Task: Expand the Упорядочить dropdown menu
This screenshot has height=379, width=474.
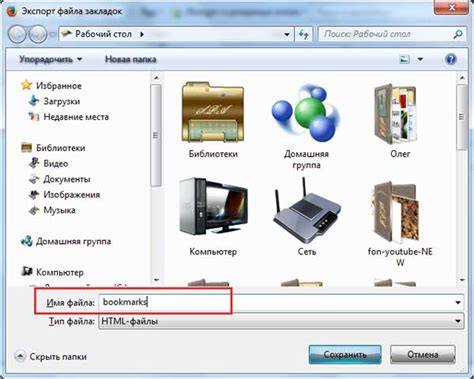Action: tap(50, 59)
